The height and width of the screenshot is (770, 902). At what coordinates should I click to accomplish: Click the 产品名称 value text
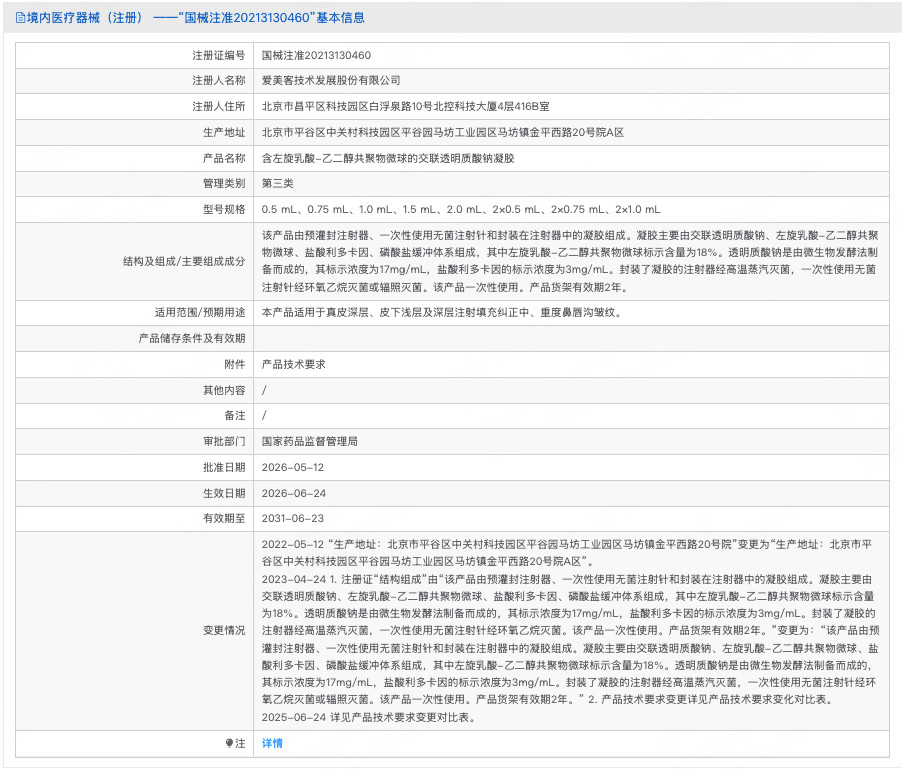click(x=388, y=158)
